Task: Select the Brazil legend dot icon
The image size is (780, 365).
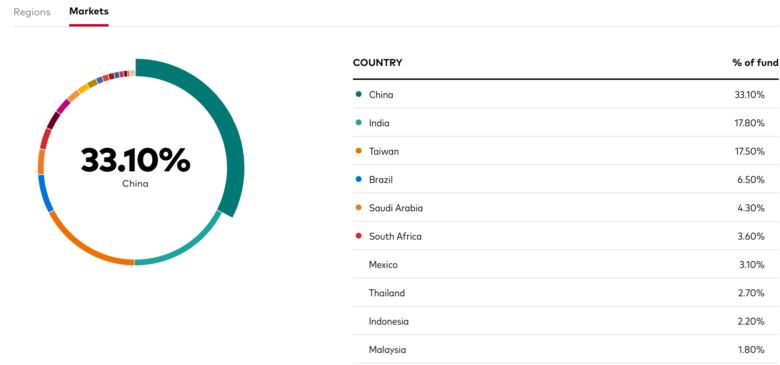Action: [x=358, y=180]
